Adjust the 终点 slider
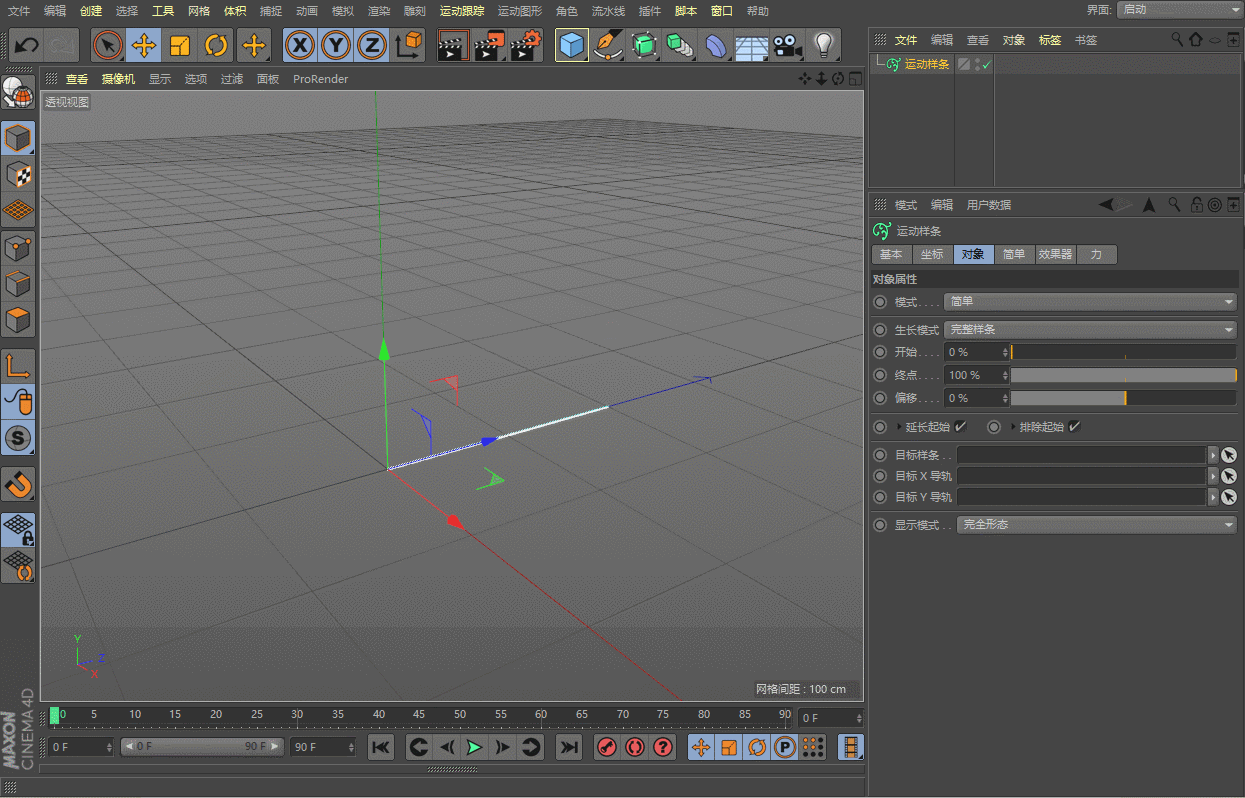The width and height of the screenshot is (1245, 798). [x=1124, y=375]
